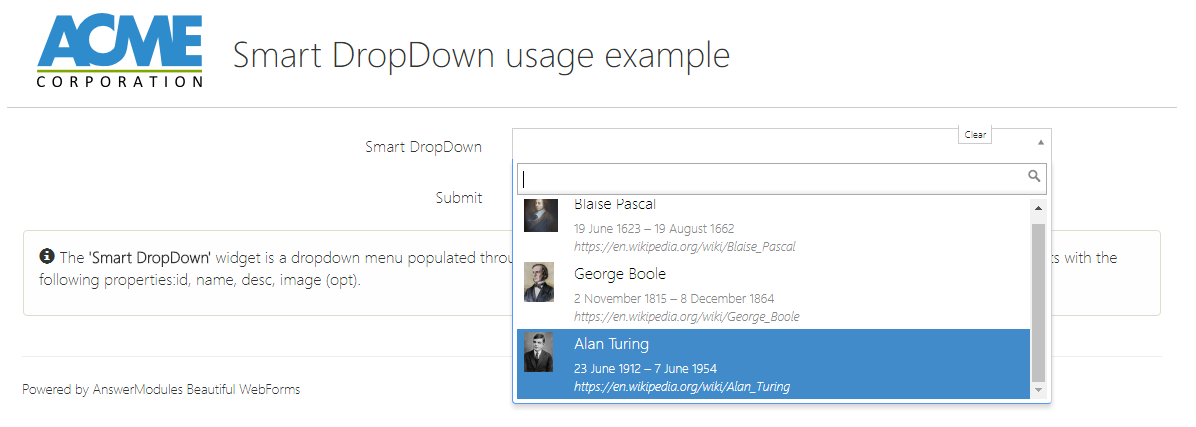Focus the dropdown search text field
Viewport: 1196px width, 427px height.
[770, 178]
